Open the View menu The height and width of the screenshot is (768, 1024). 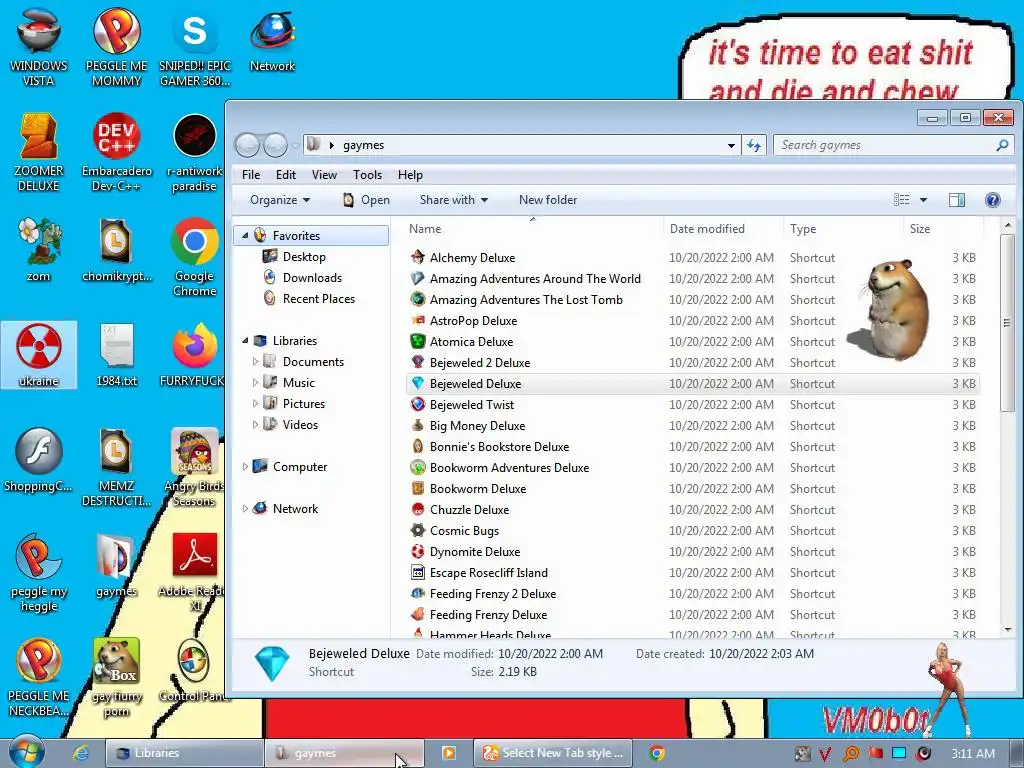pyautogui.click(x=324, y=175)
